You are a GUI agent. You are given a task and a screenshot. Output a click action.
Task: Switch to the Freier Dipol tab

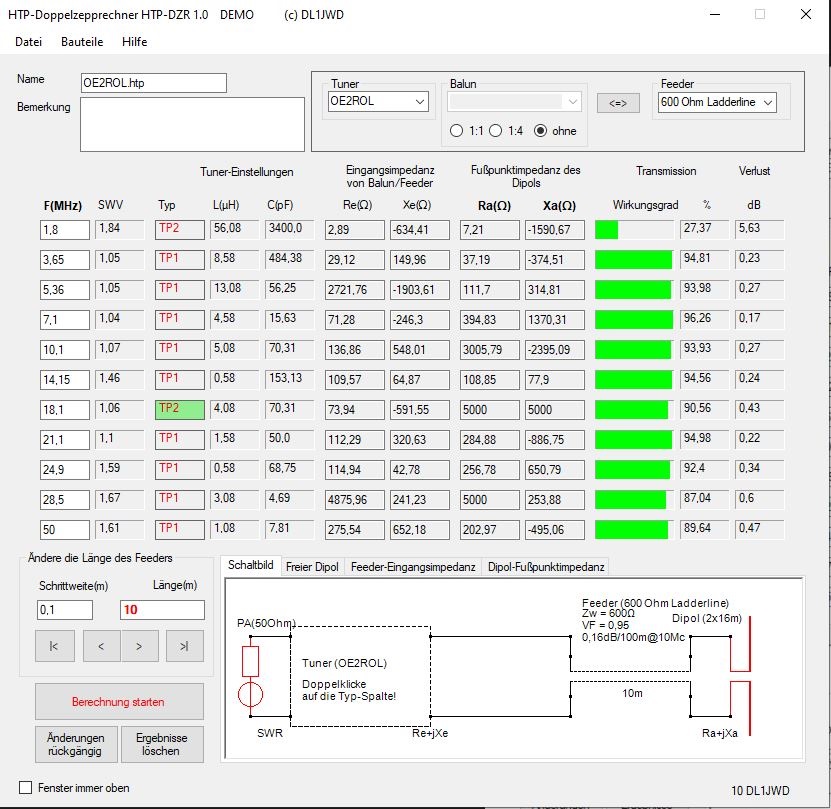click(312, 566)
